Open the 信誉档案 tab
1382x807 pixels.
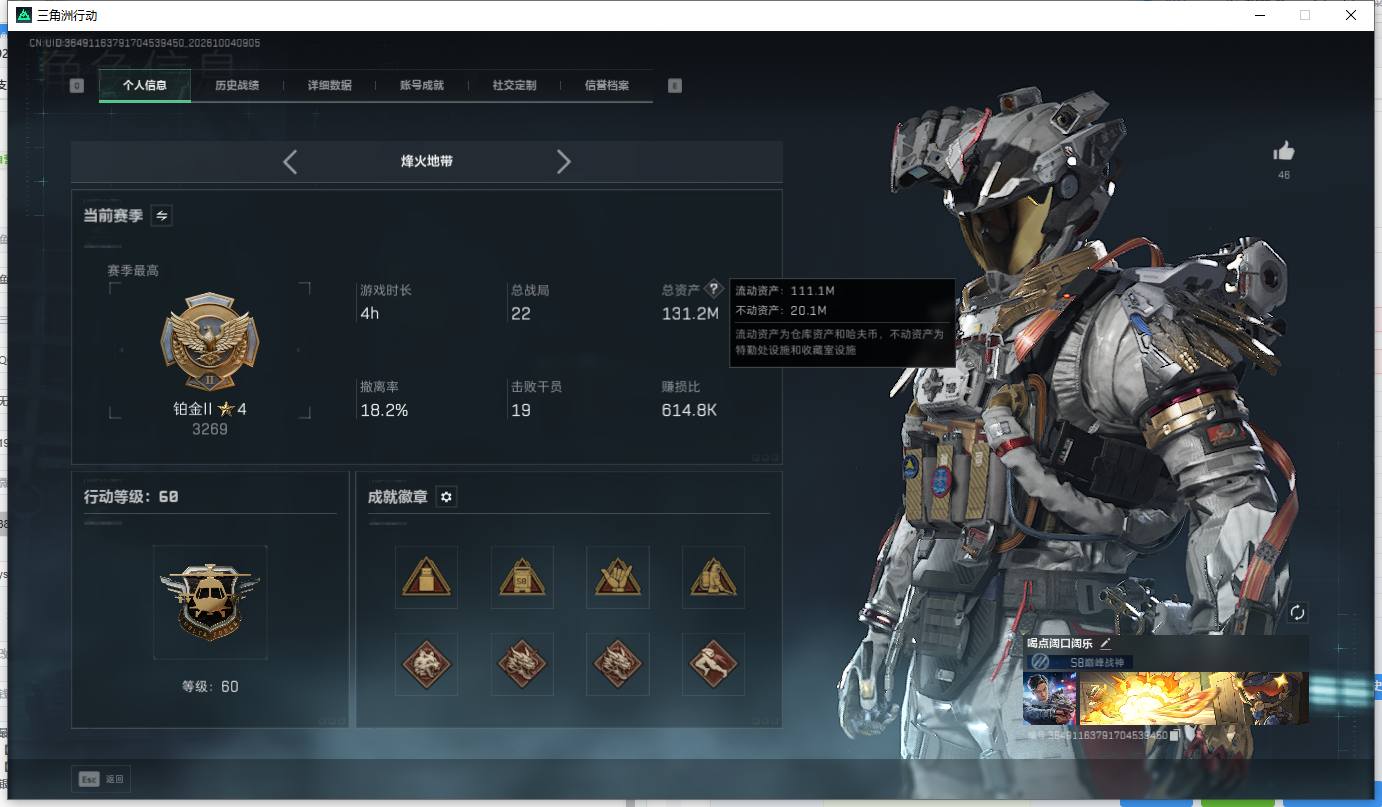(x=607, y=86)
